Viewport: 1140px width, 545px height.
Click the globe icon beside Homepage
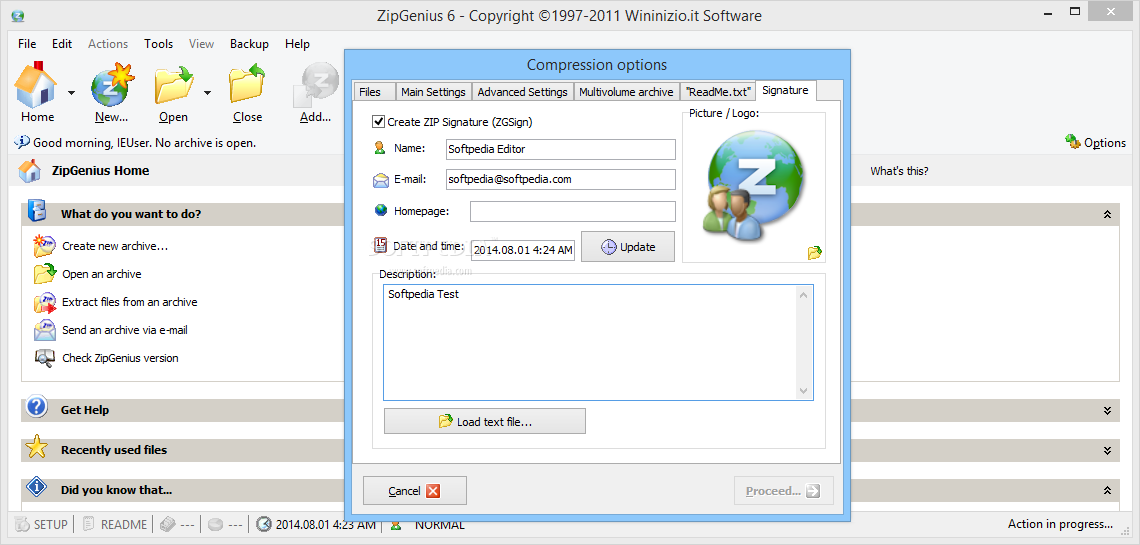click(380, 211)
